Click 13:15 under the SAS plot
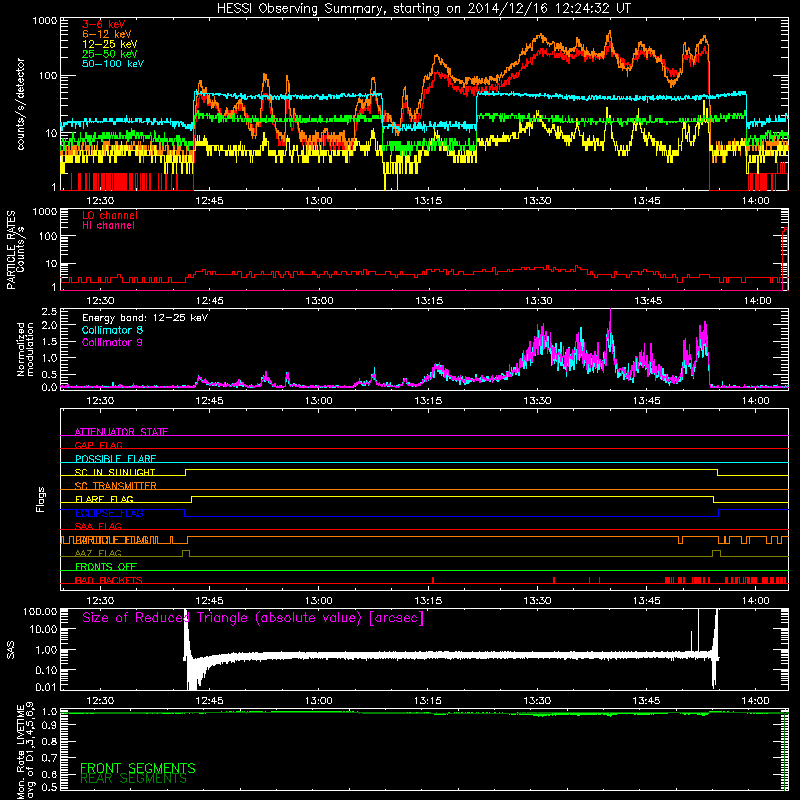The image size is (800, 800). coord(428,701)
